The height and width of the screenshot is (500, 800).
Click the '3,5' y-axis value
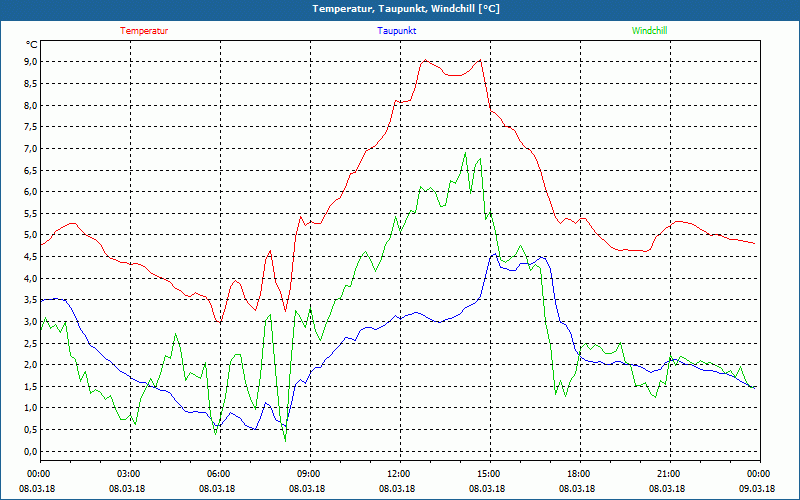point(31,300)
